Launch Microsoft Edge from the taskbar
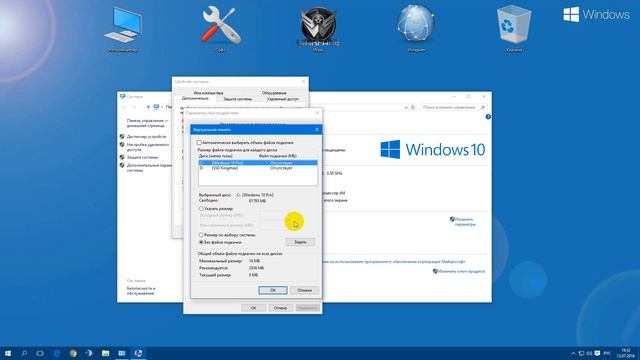This screenshot has width=640, height=360. [57, 353]
